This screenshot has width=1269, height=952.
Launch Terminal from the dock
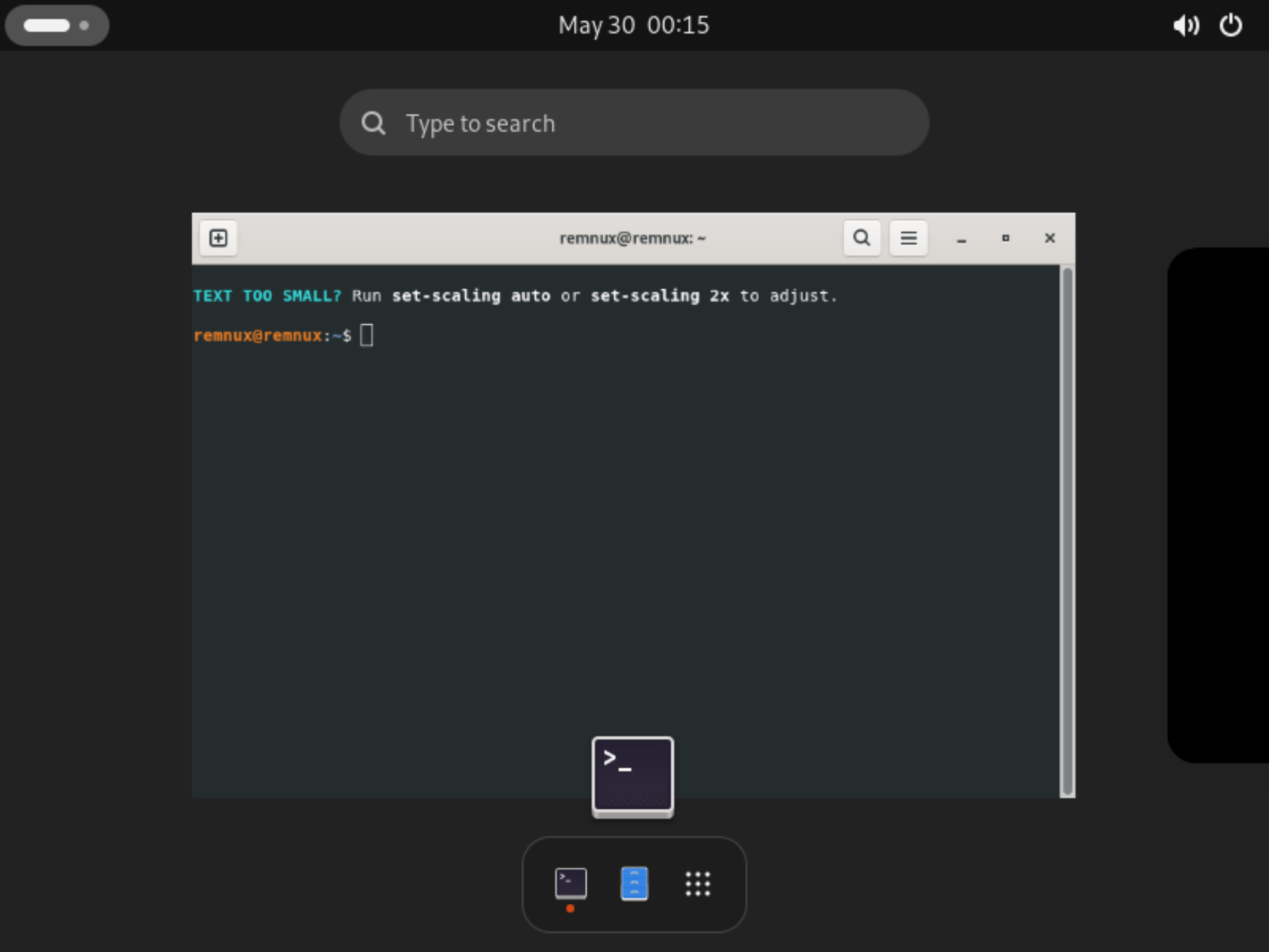tap(571, 884)
